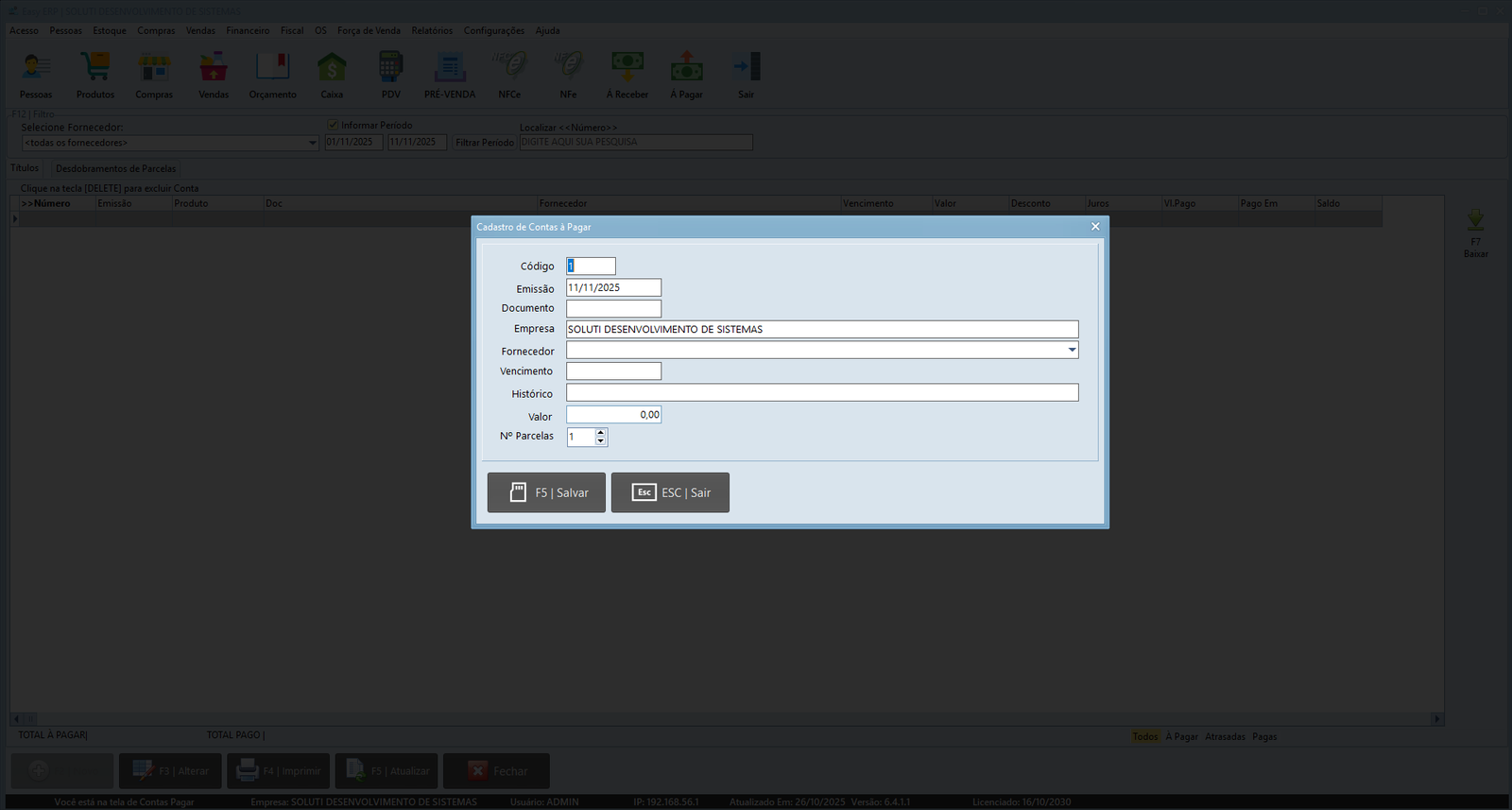Click the Produtos shopping cart icon
This screenshot has width=1512, height=810.
point(95,68)
